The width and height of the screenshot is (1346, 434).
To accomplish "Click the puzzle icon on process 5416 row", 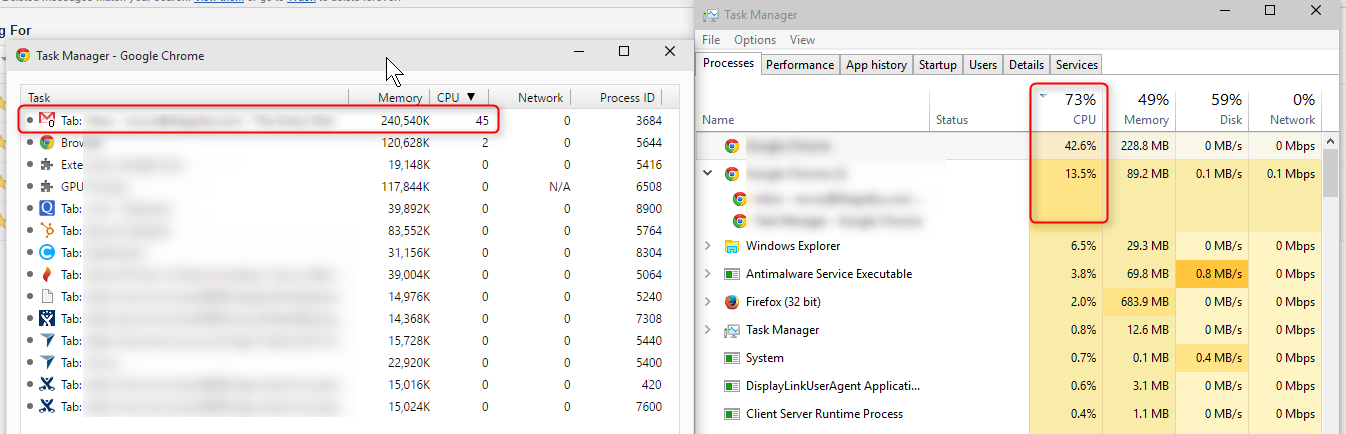I will (47, 164).
